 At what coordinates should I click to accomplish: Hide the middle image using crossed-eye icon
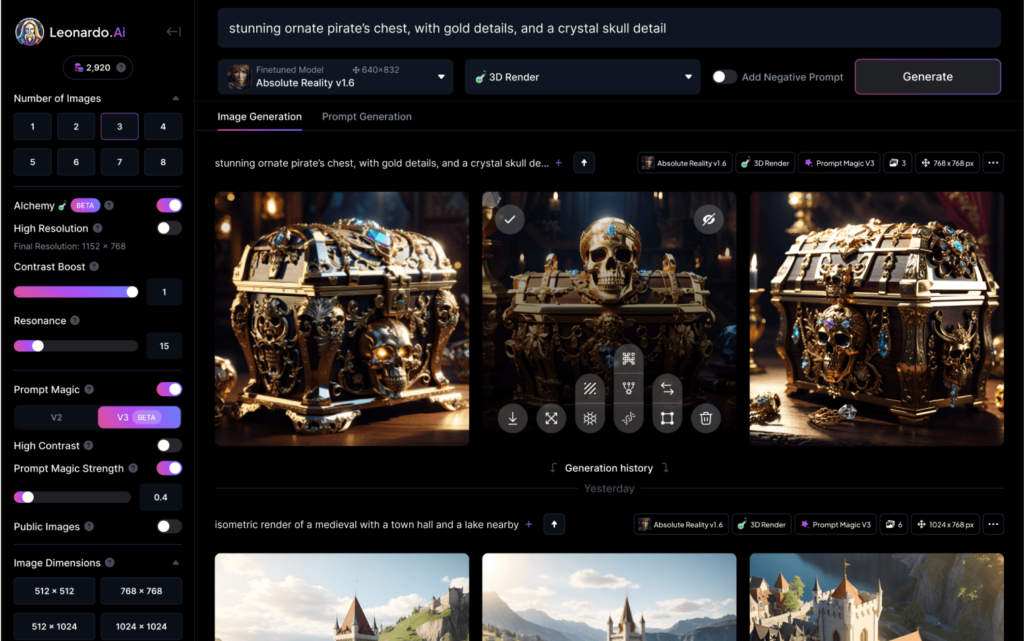pyautogui.click(x=708, y=219)
